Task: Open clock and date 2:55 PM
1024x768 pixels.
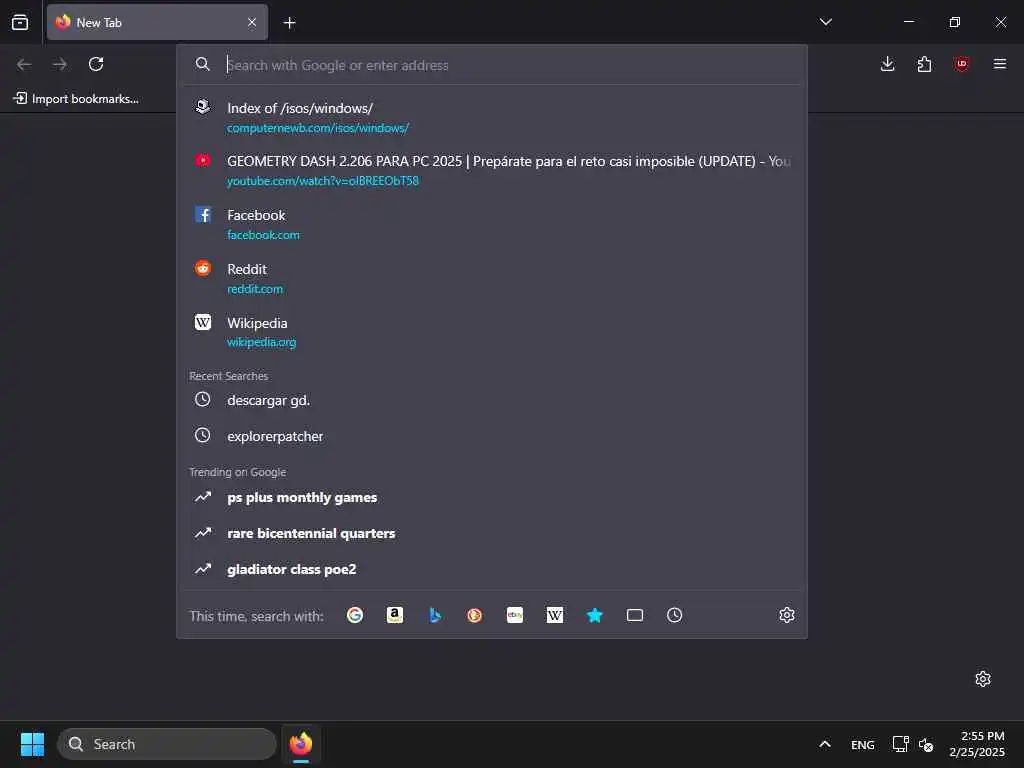Action: 977,744
